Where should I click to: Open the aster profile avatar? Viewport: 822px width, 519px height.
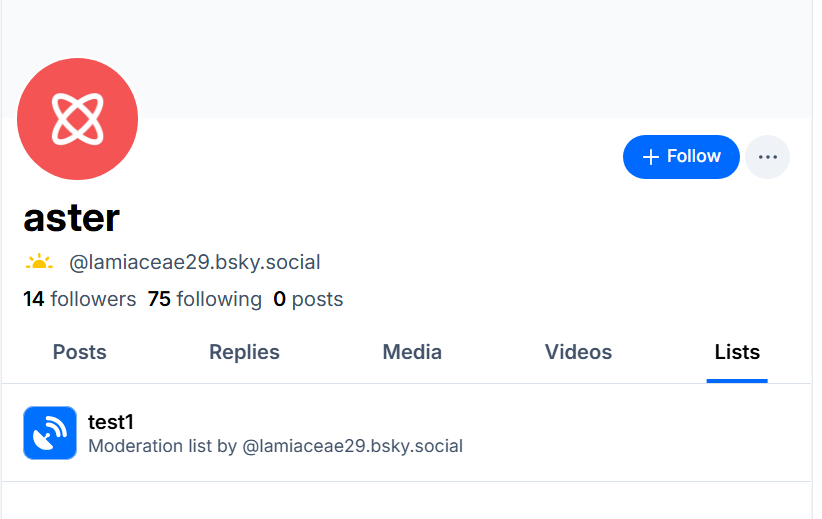78,119
